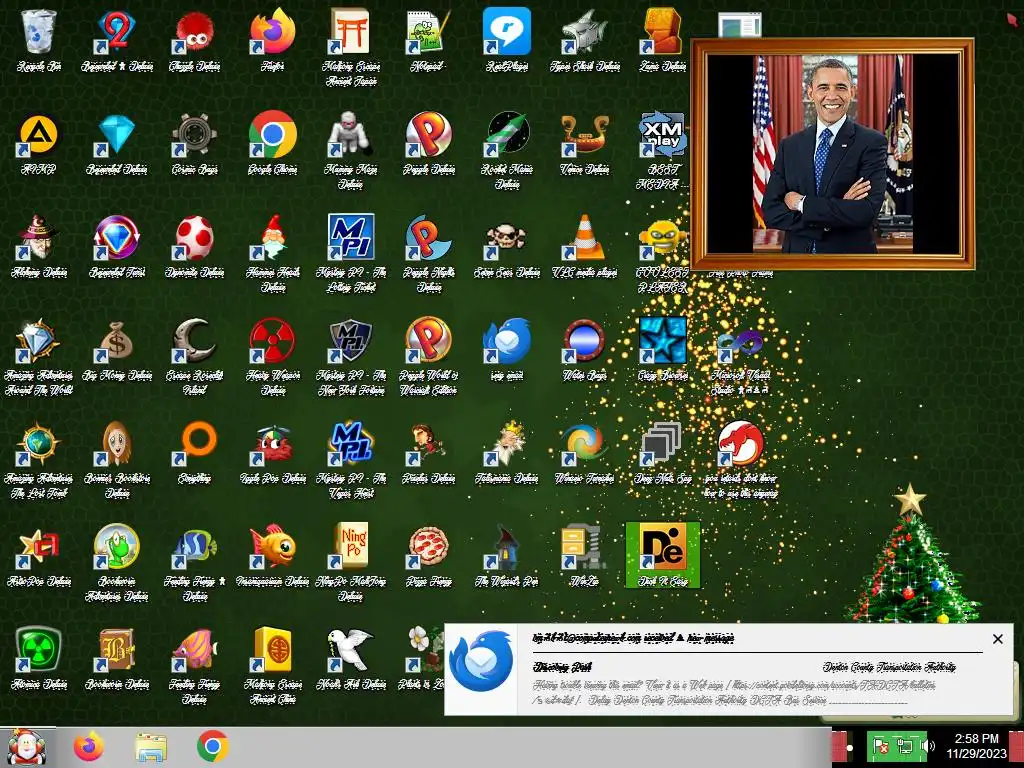Launch Google Chrome from the desktop icon
The image size is (1024, 768).
coord(272,136)
